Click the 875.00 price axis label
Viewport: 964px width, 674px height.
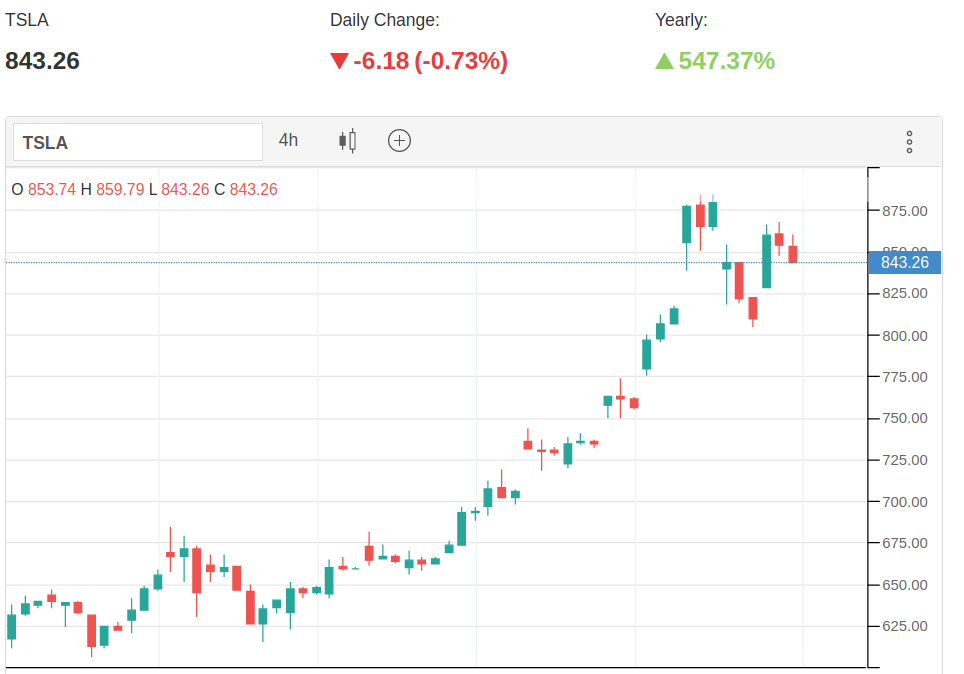pos(904,211)
